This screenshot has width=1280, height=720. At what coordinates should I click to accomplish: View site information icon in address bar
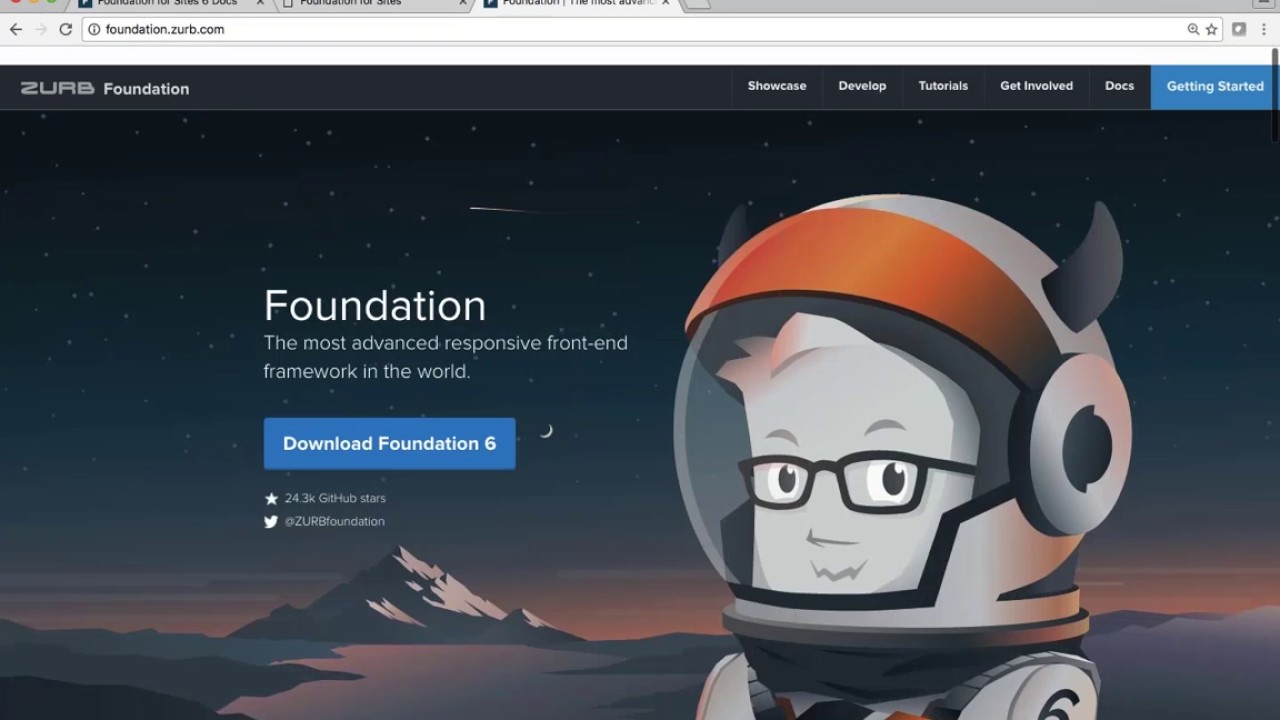pos(94,29)
